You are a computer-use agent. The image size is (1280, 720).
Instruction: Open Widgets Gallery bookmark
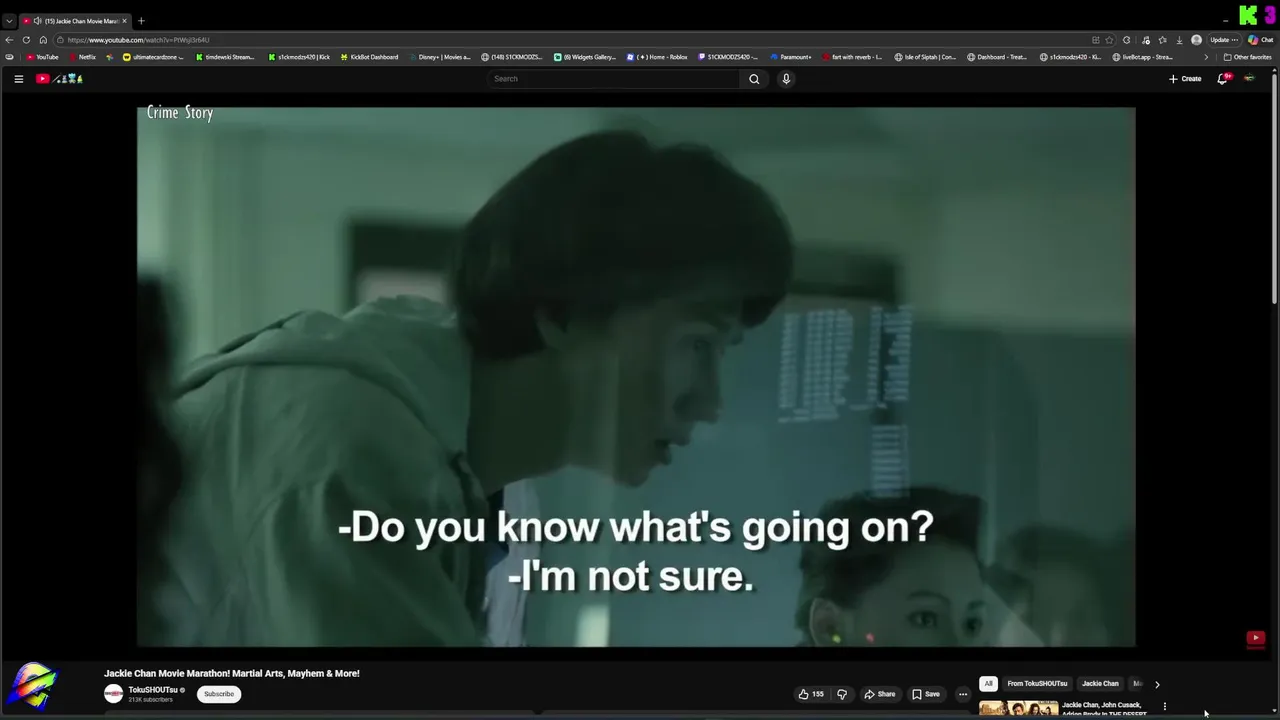point(585,57)
